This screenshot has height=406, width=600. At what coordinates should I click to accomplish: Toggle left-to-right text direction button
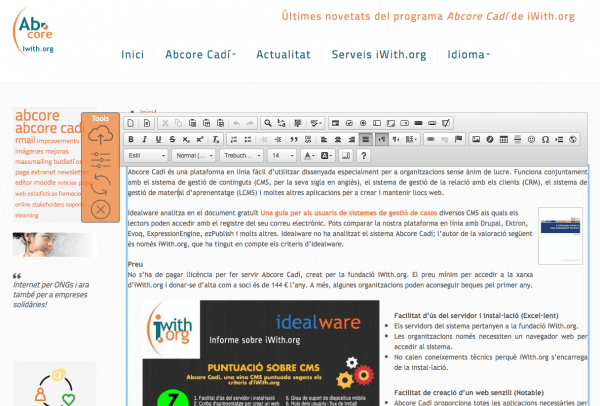pyautogui.click(x=382, y=140)
